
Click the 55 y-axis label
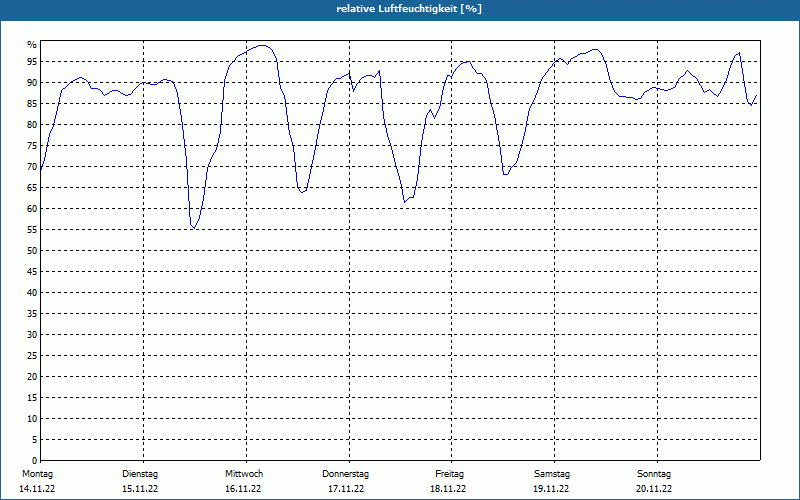pos(32,230)
